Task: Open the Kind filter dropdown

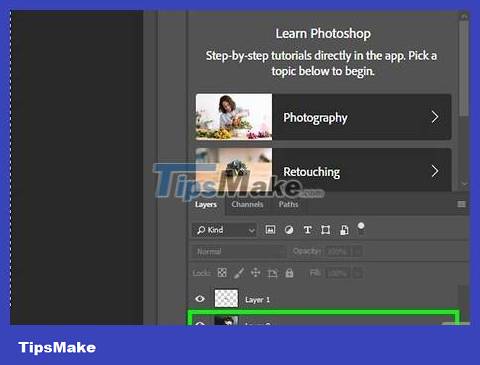Action: [x=225, y=230]
